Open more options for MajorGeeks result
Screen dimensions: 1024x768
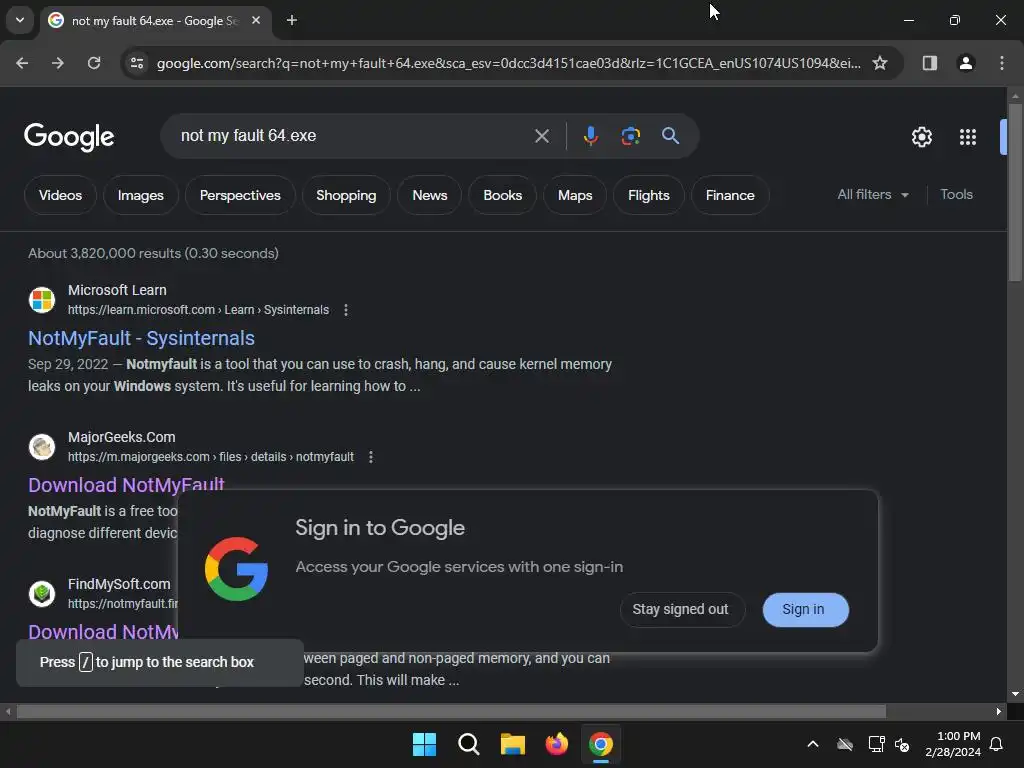(x=370, y=457)
